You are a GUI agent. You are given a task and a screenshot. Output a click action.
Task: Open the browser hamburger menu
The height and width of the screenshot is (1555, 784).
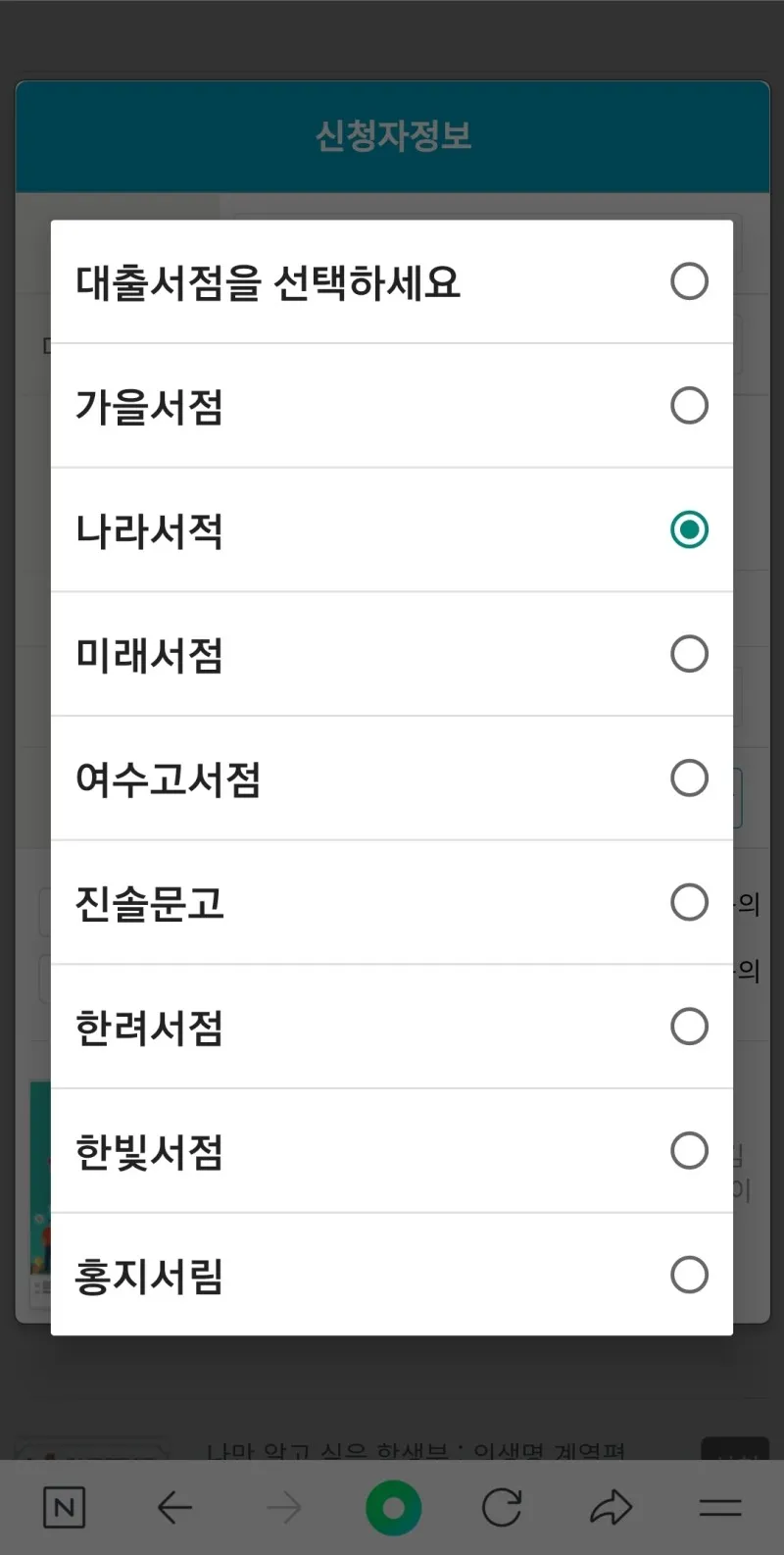pyautogui.click(x=719, y=1507)
